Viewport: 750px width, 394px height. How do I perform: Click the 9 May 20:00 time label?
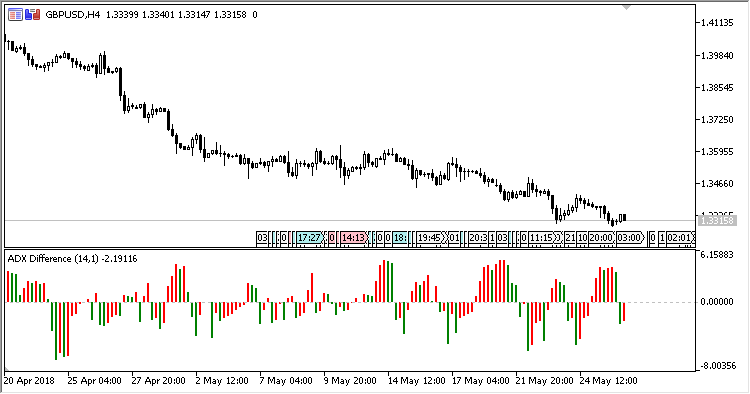(350, 381)
